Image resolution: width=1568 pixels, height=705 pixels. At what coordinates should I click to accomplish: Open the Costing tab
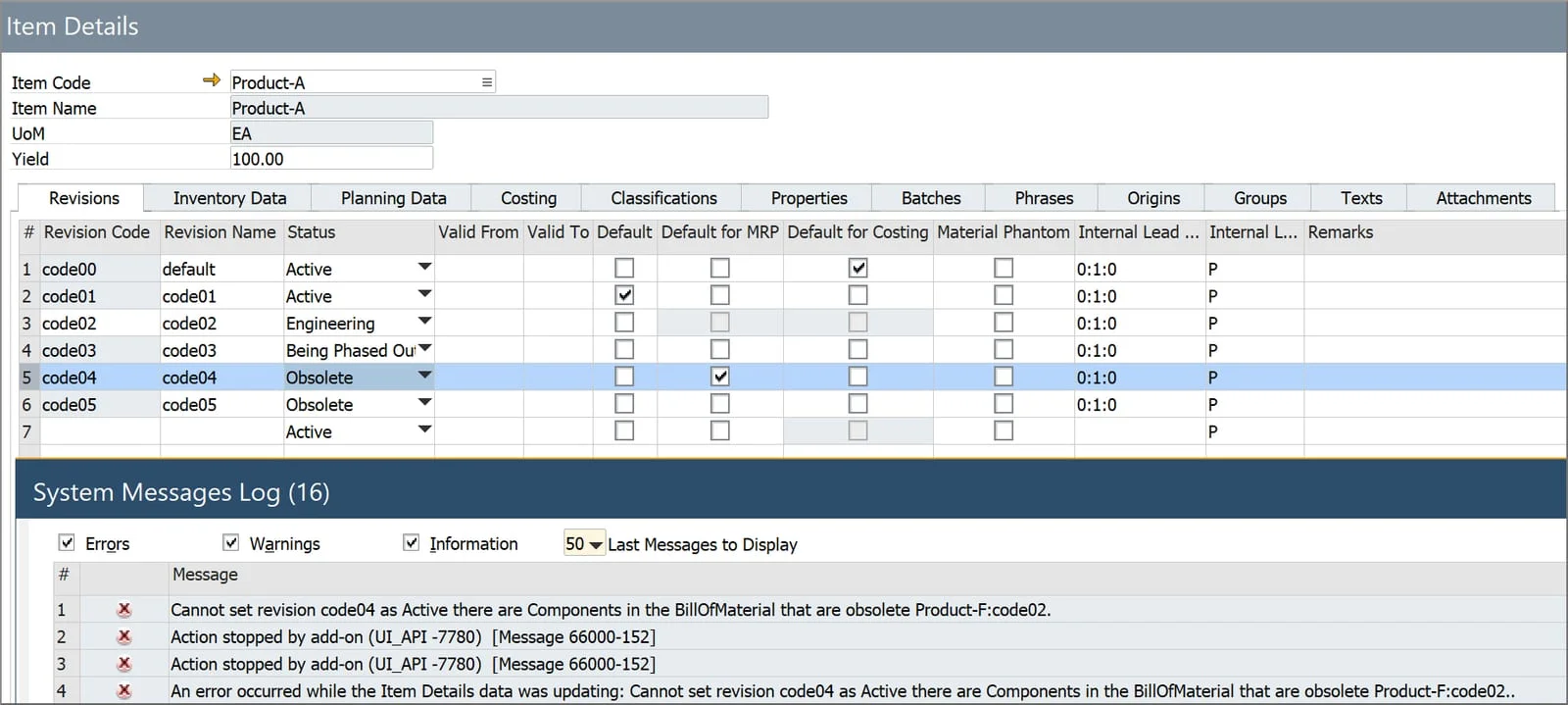[528, 198]
